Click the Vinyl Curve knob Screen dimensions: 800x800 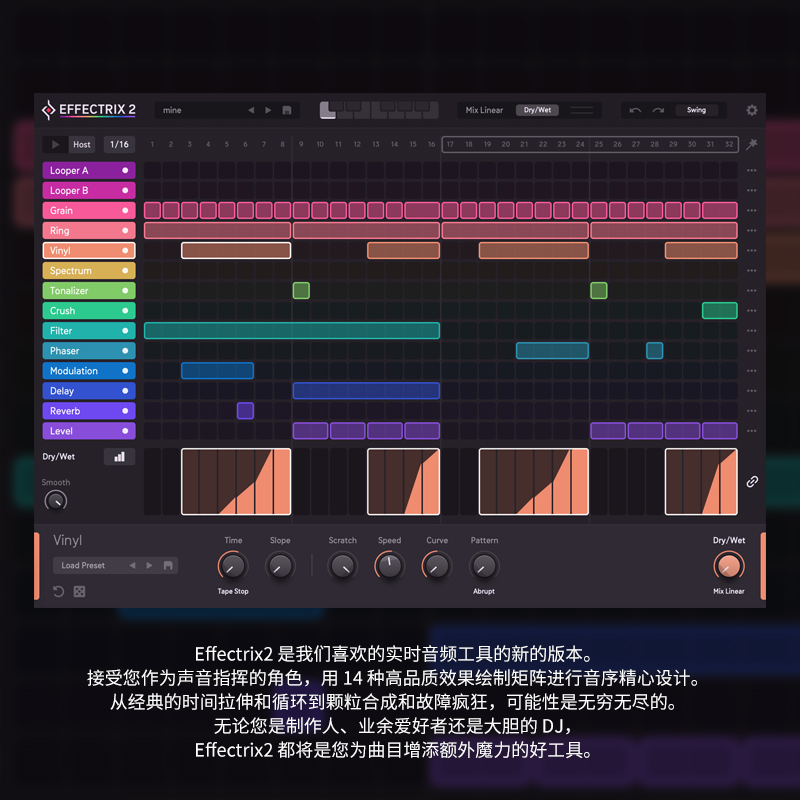click(x=437, y=566)
